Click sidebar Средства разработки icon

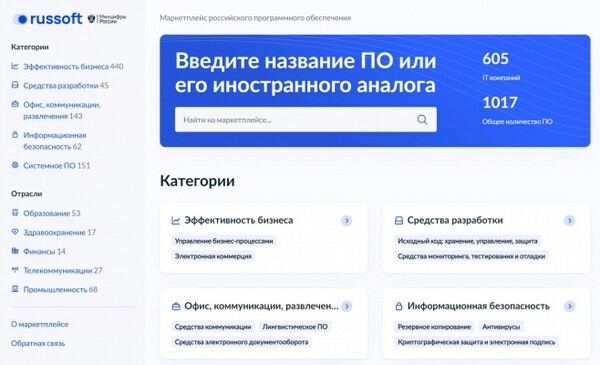(x=15, y=85)
